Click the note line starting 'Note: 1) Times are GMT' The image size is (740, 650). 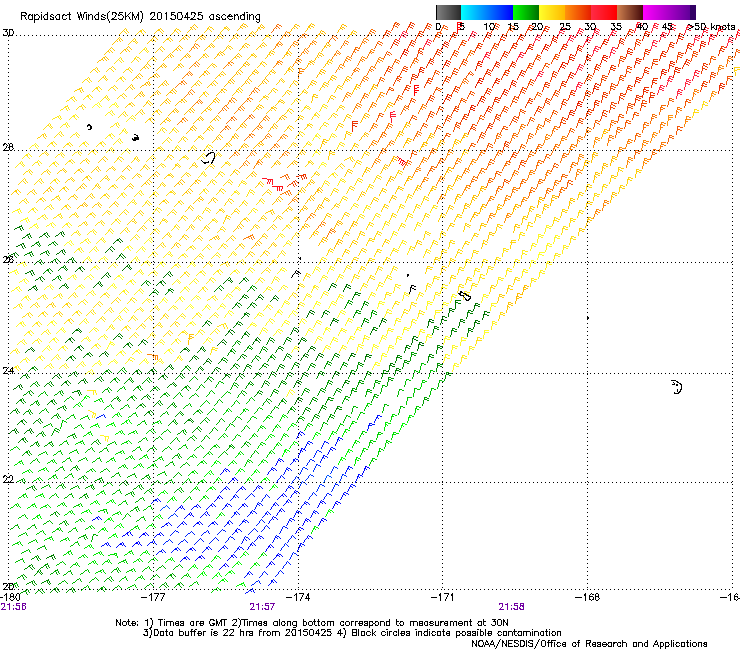point(312,623)
